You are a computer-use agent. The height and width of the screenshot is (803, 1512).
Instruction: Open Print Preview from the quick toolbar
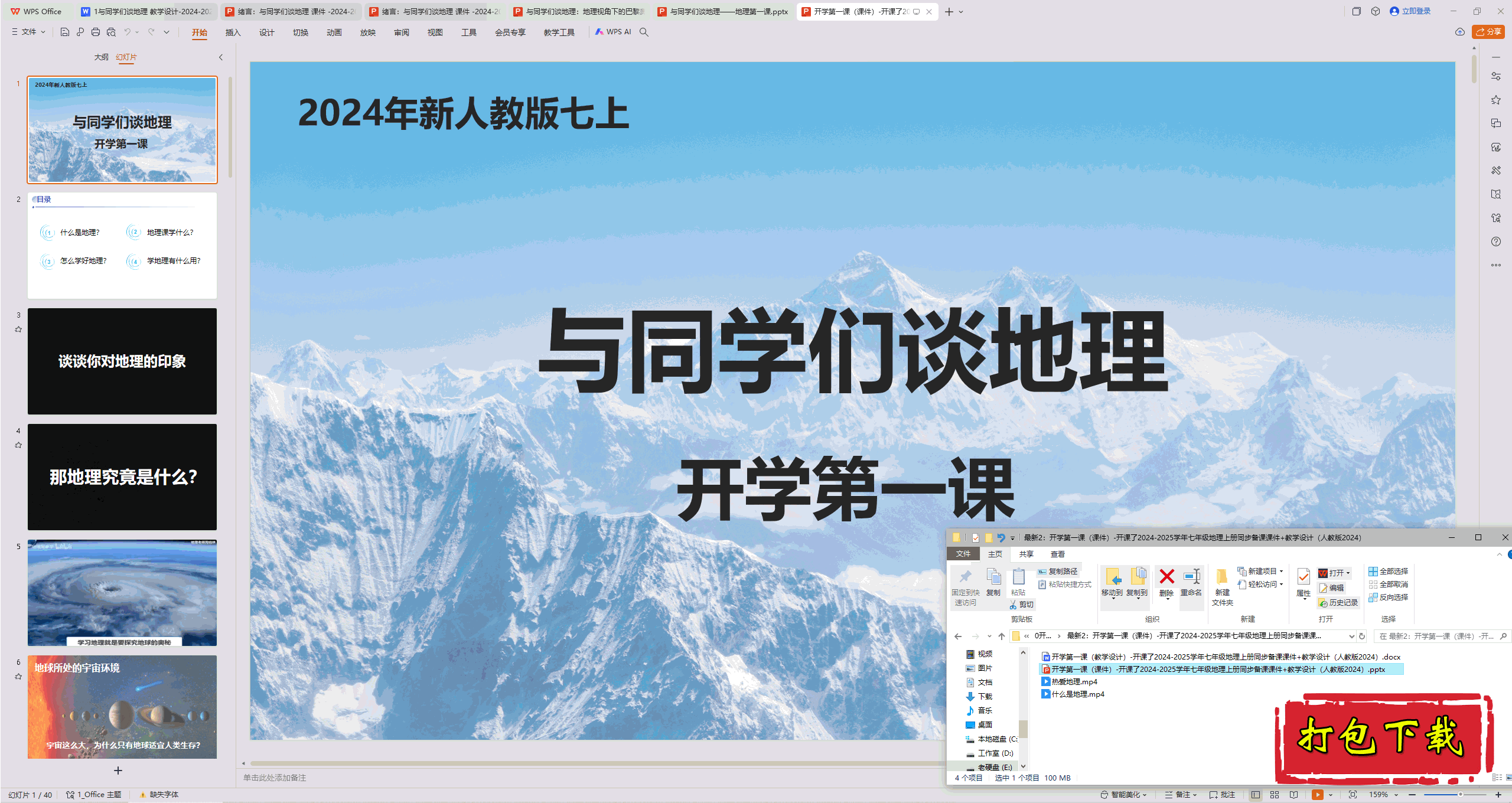111,32
